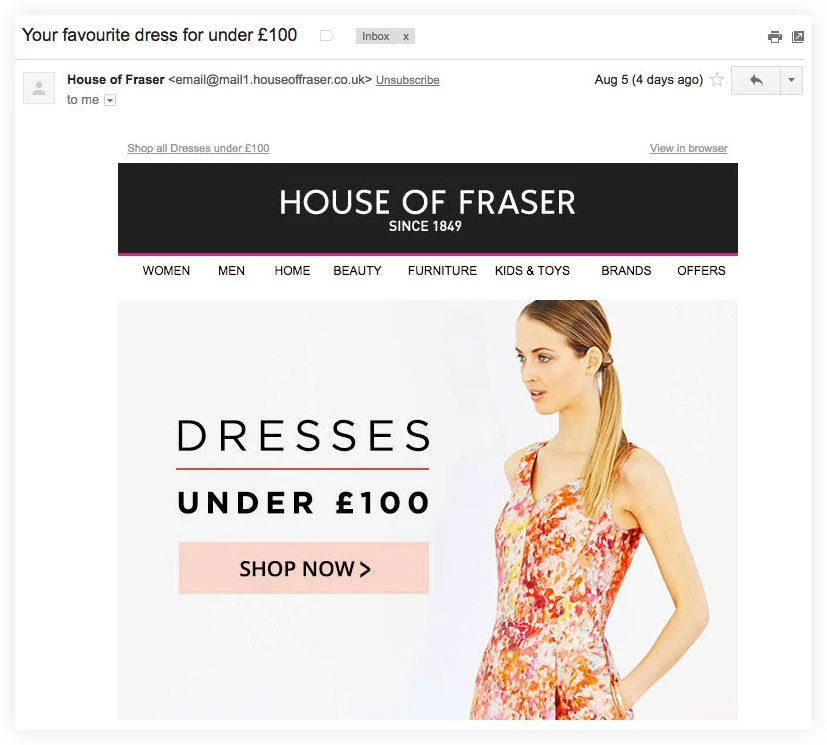Screen dimensions: 827x745
Task: Click 'View in browser' link
Action: [x=688, y=148]
